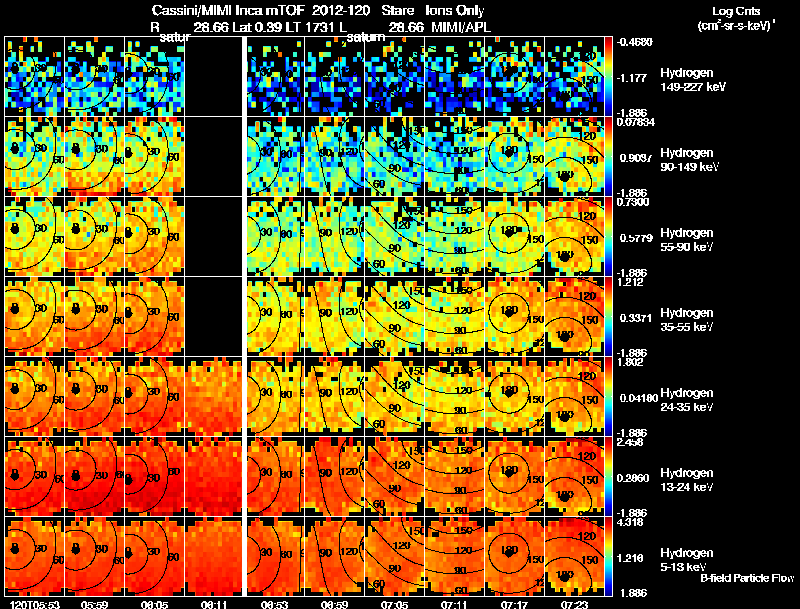Click the '120T05:53' time label
Viewport: 800px width, 609px height.
(35, 604)
